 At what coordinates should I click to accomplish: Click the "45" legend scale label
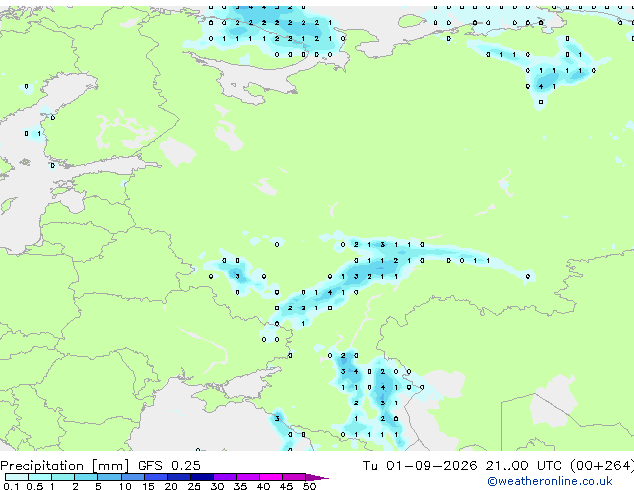(286, 486)
